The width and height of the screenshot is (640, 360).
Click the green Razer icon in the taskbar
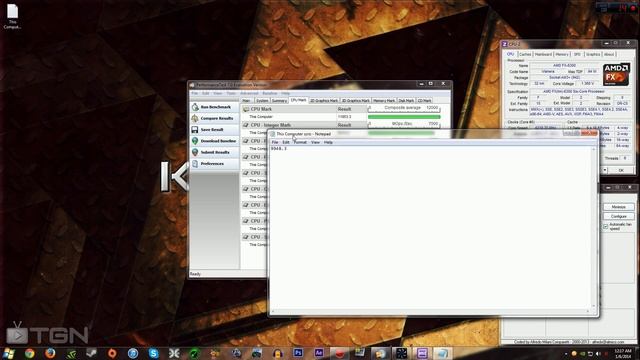[x=195, y=353]
